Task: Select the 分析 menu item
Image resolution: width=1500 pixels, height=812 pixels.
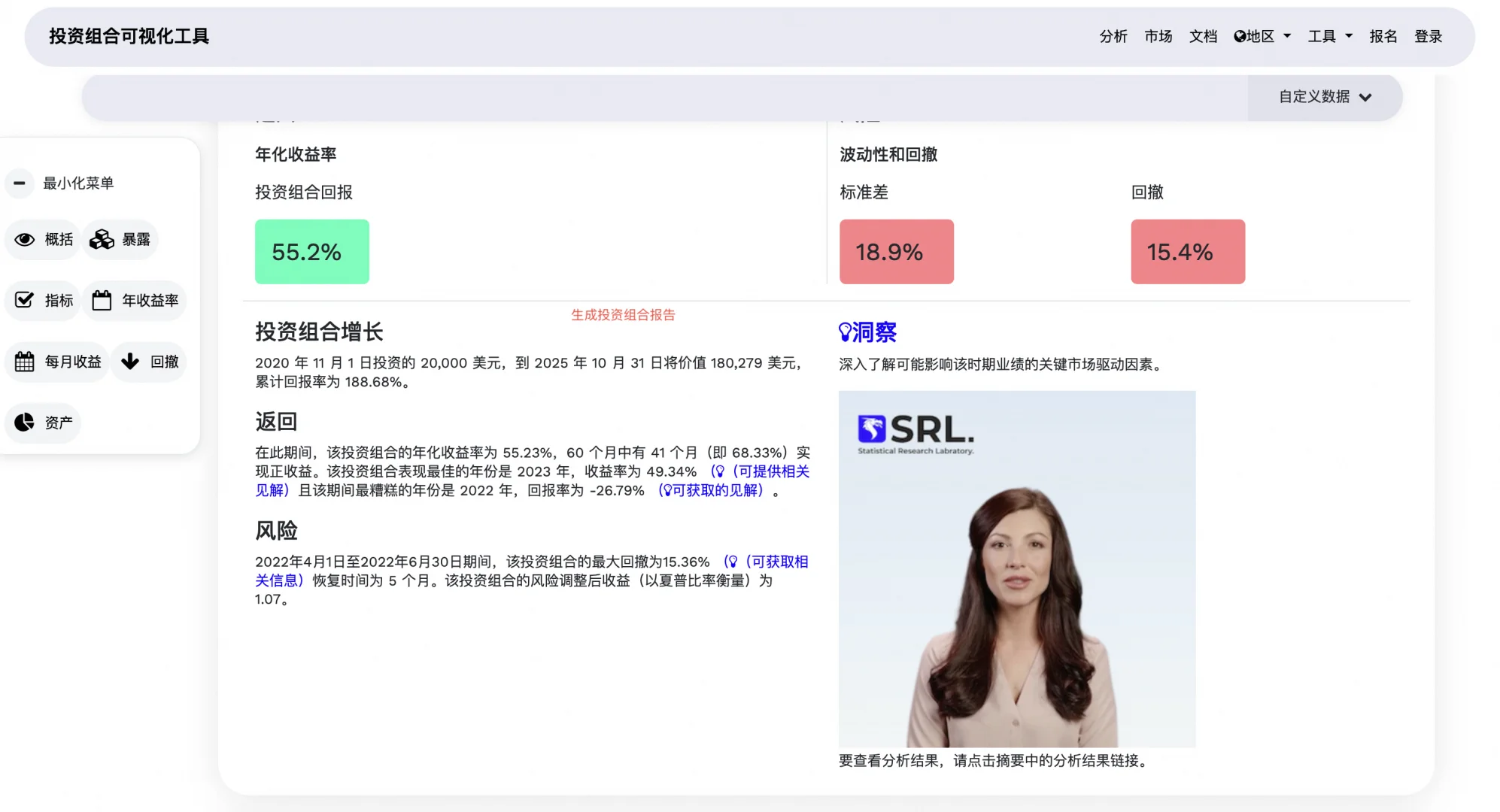Action: click(x=1113, y=36)
